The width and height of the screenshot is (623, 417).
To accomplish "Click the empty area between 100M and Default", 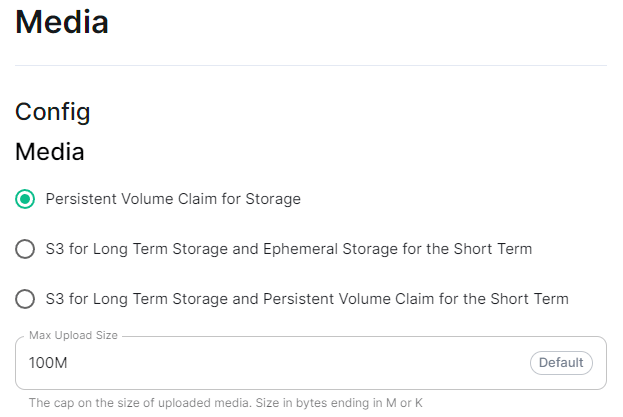I will click(298, 363).
